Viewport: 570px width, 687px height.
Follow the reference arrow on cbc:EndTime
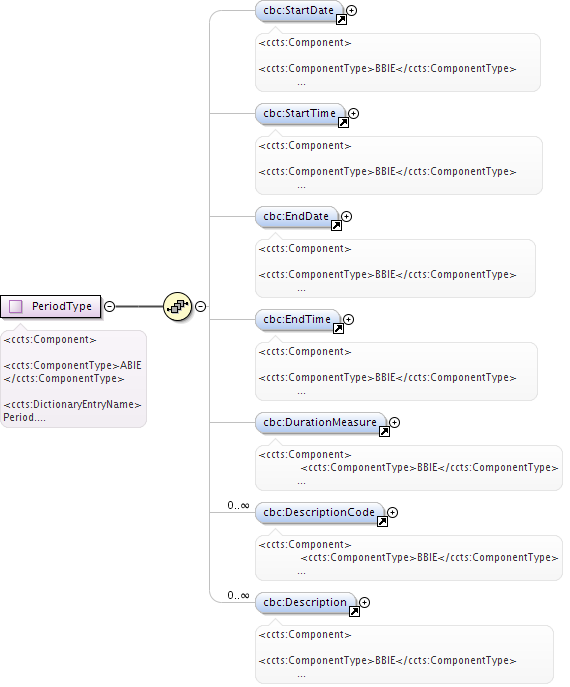click(338, 328)
